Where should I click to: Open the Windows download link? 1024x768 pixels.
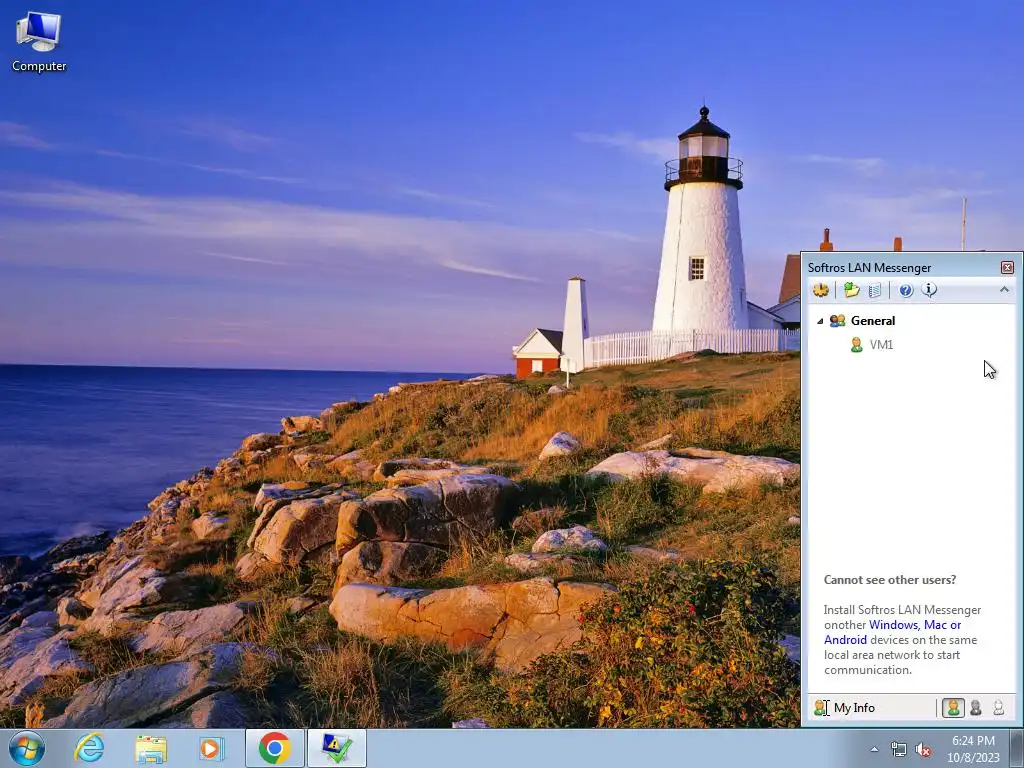(893, 625)
